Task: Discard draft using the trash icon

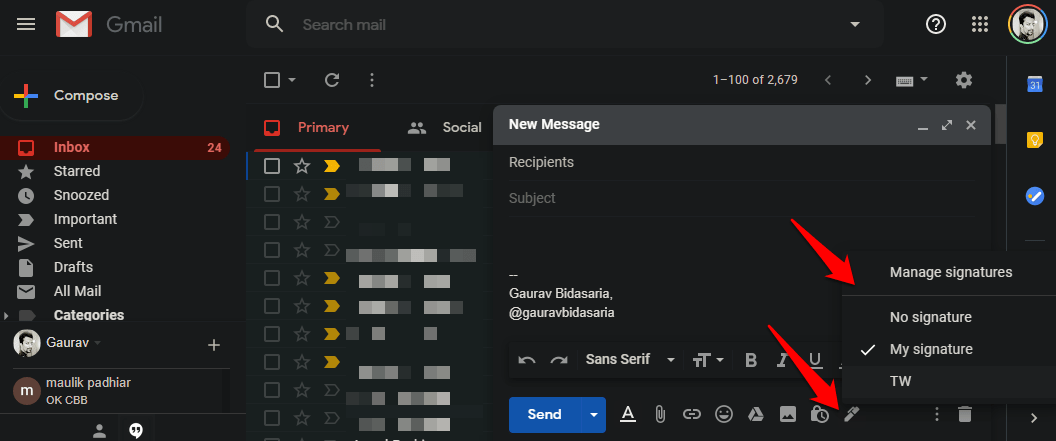Action: pos(964,414)
